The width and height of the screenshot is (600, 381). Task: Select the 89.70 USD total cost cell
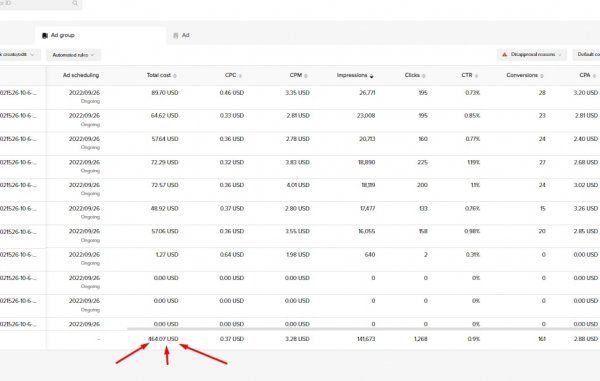[x=165, y=93]
